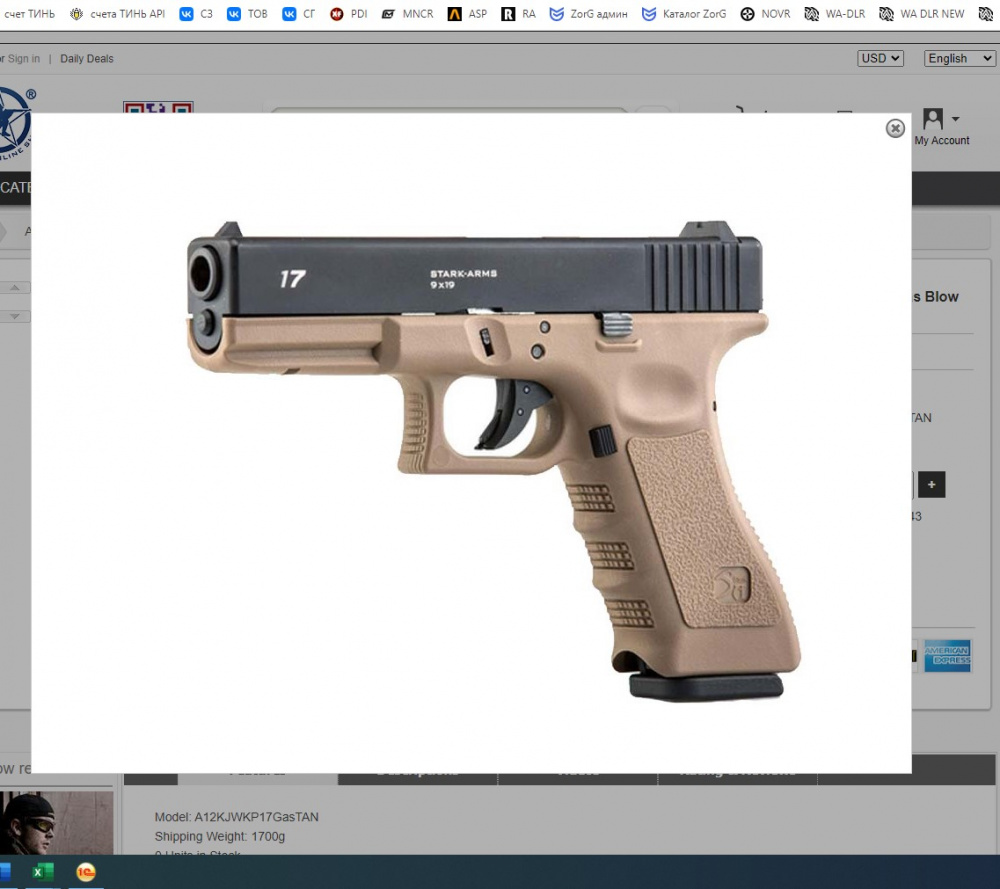Expand the English language dropdown
The width and height of the screenshot is (1000, 889).
click(958, 59)
